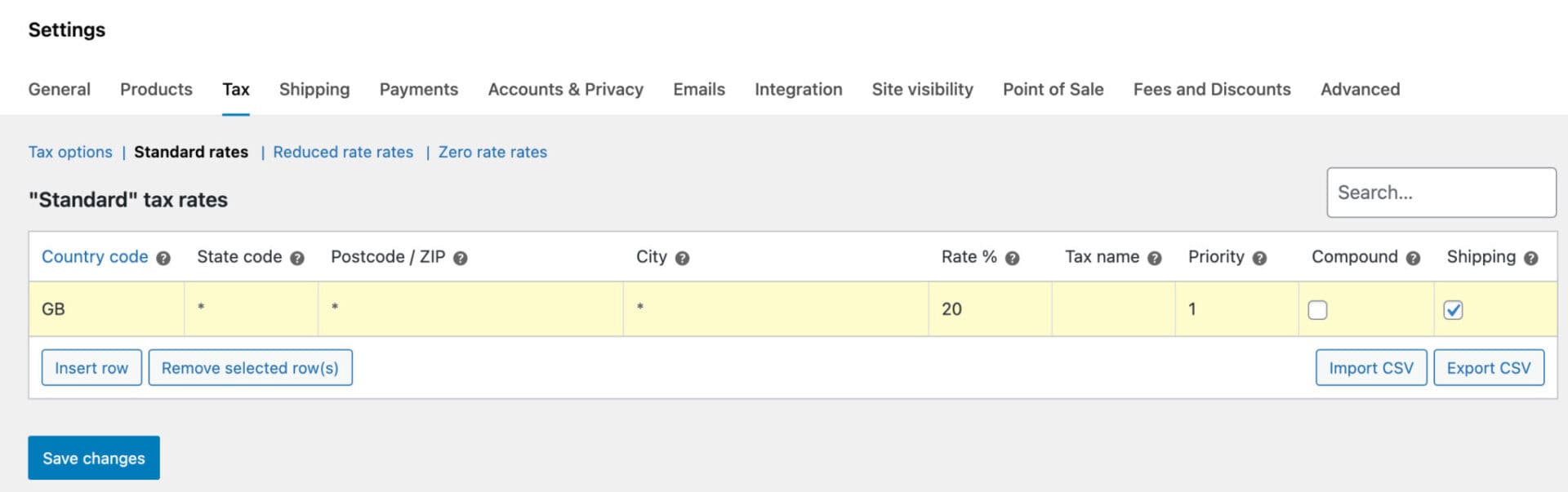Click the Import CSV button
Screen dimensions: 1568x492
[x=1371, y=368]
